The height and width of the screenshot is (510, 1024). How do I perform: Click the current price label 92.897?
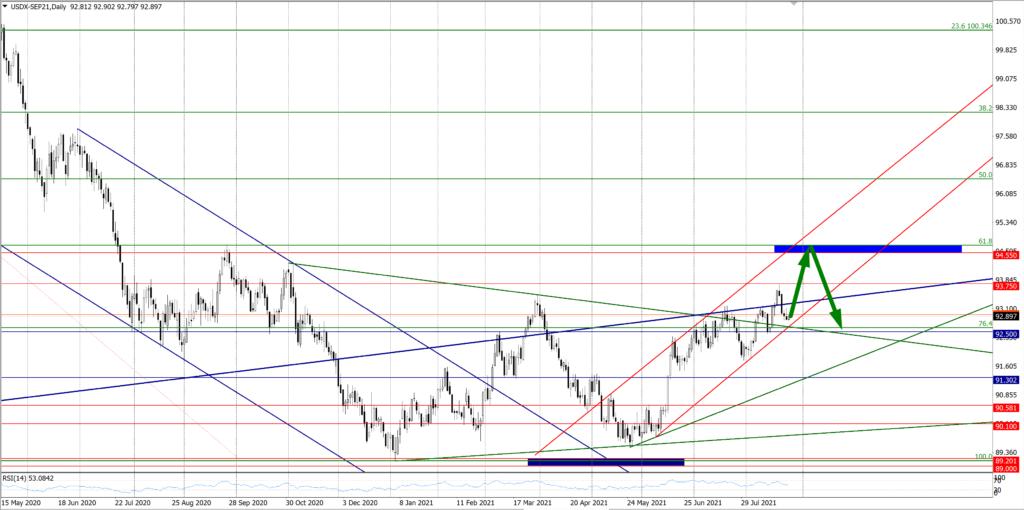[x=1005, y=315]
